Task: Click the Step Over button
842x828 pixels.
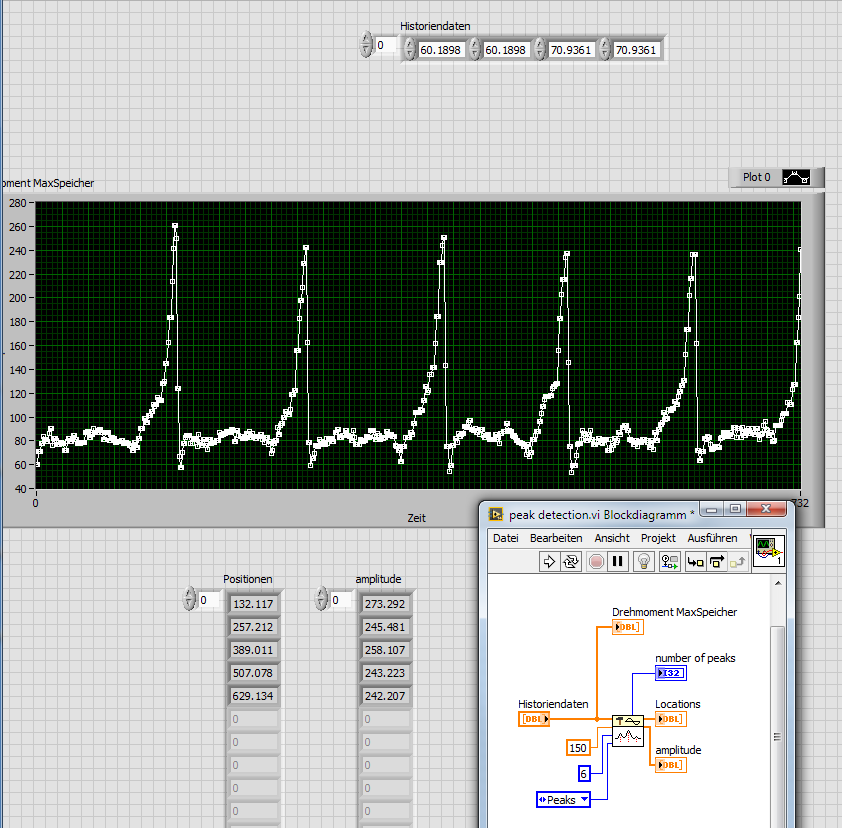Action: (x=716, y=561)
